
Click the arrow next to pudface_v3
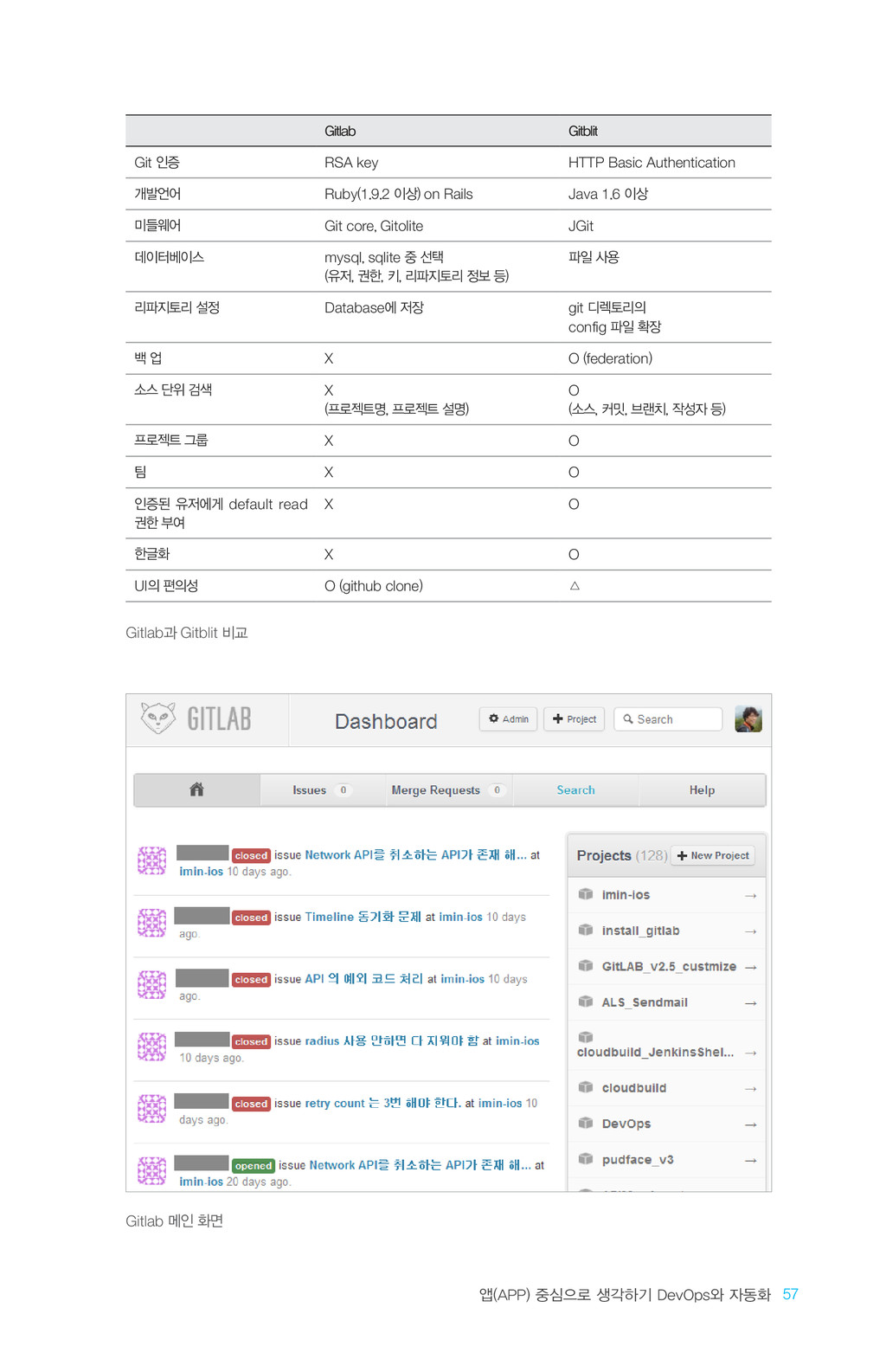[750, 1161]
